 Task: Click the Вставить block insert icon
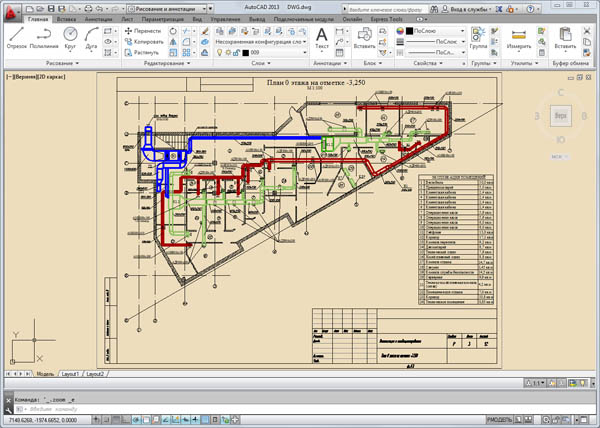[x=363, y=36]
